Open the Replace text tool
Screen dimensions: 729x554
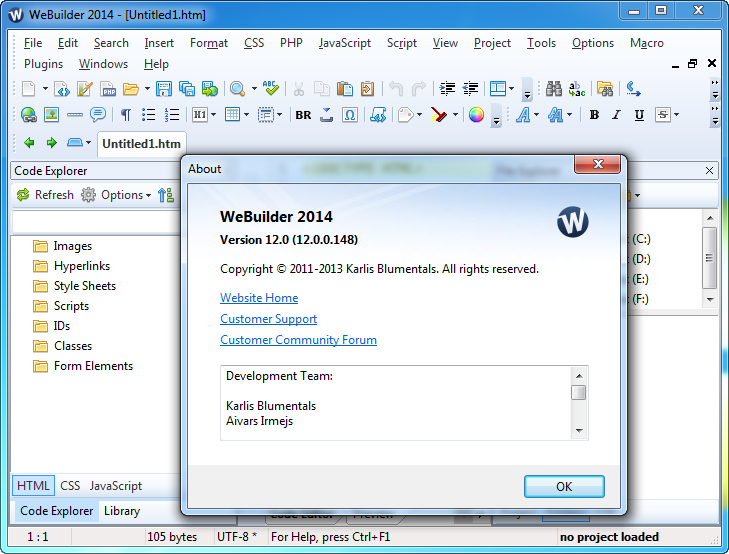pos(577,88)
